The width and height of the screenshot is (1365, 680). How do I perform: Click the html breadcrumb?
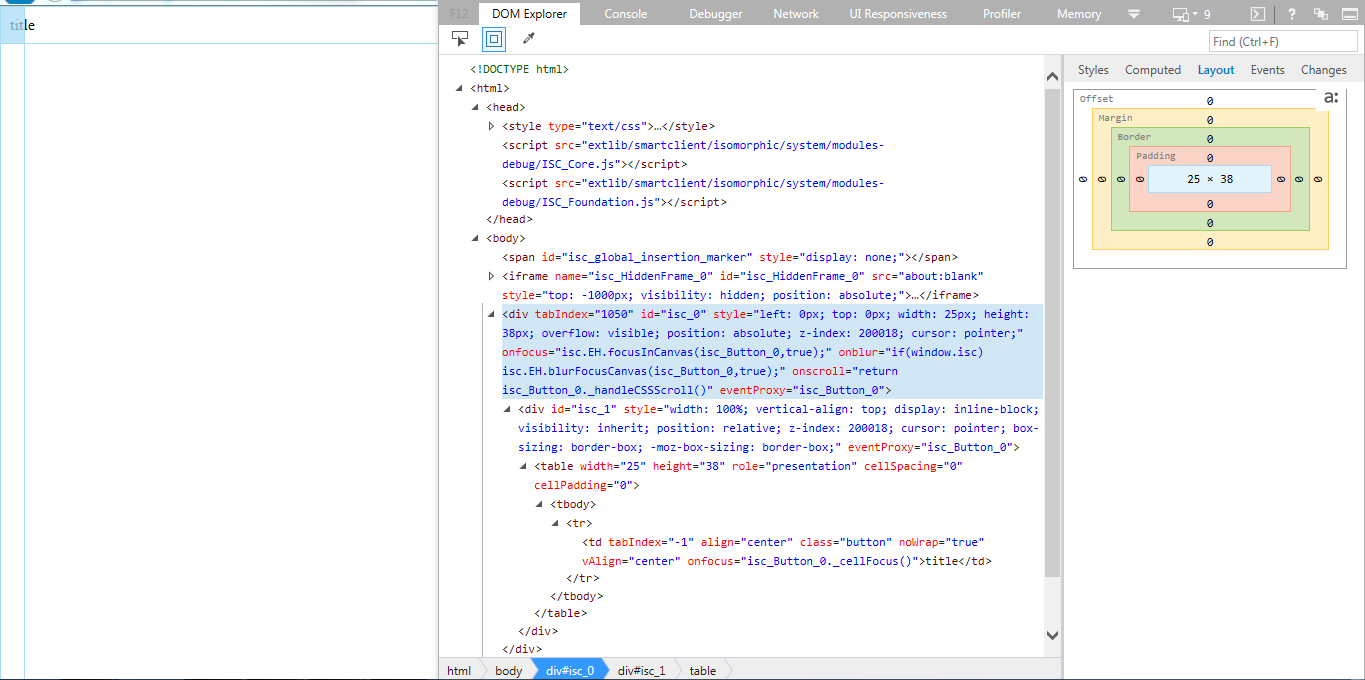click(459, 670)
